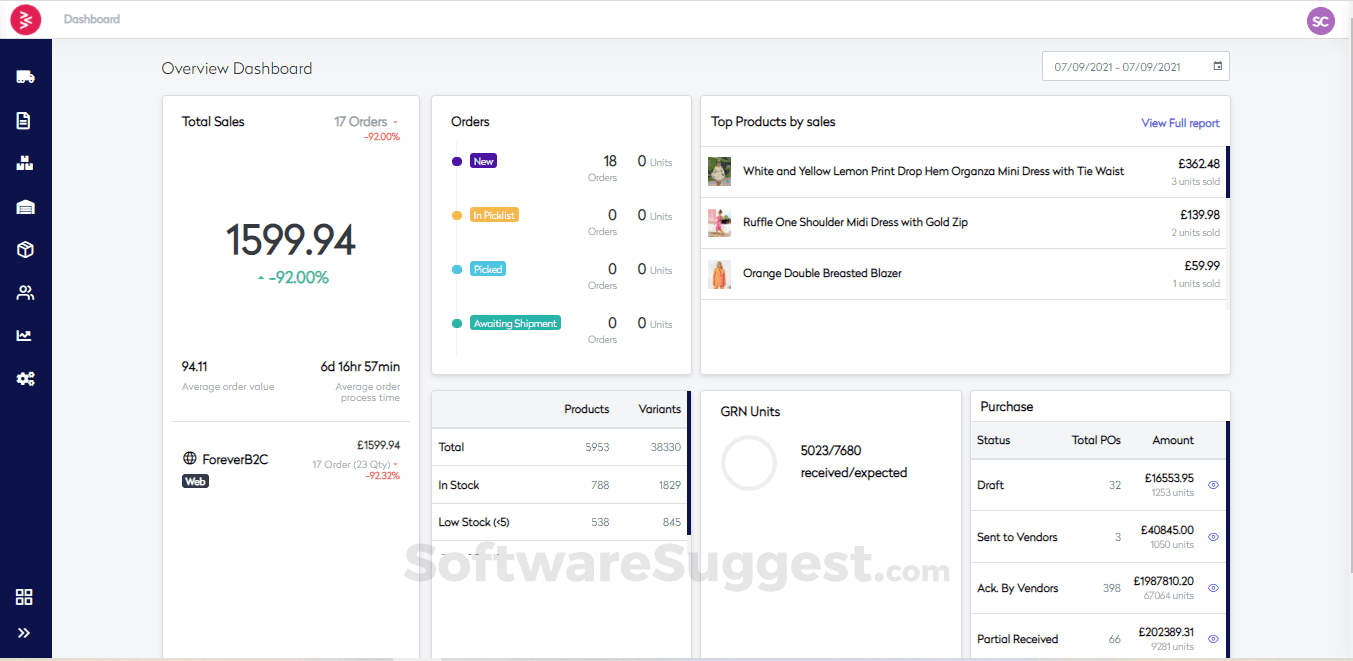Open the SC profile avatar menu
Image resolution: width=1353 pixels, height=661 pixels.
coord(1321,20)
